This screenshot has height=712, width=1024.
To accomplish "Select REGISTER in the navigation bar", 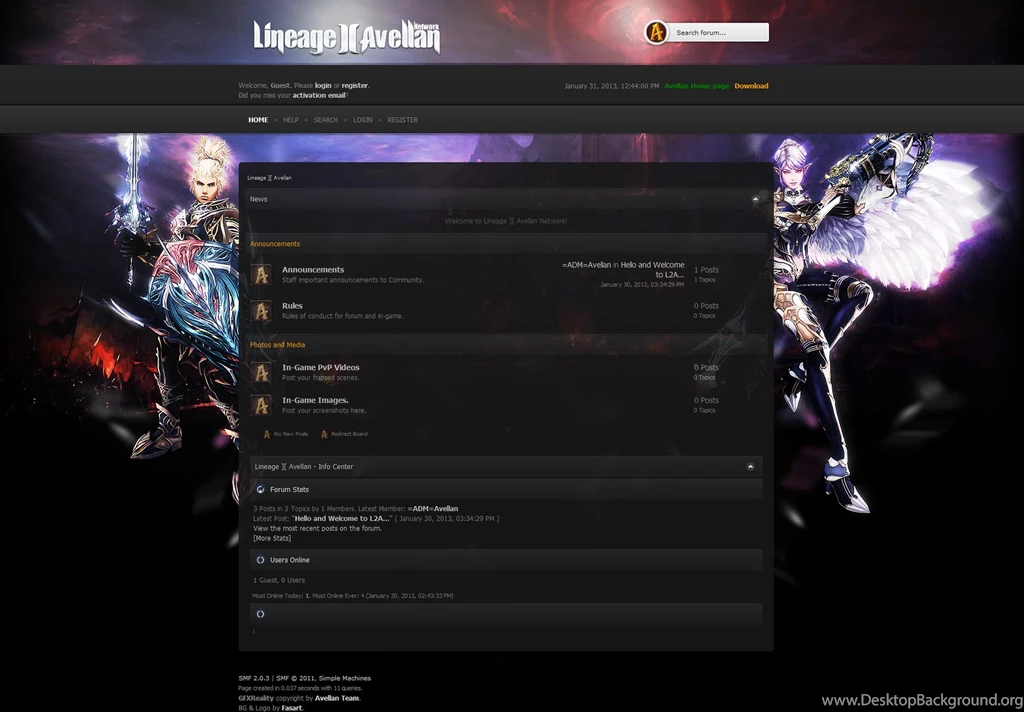I will [402, 120].
